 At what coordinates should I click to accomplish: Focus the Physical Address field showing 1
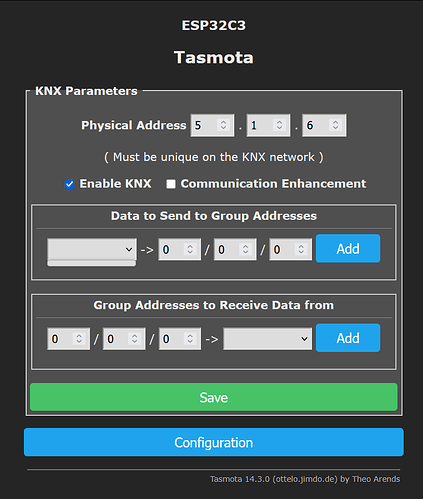[268, 125]
